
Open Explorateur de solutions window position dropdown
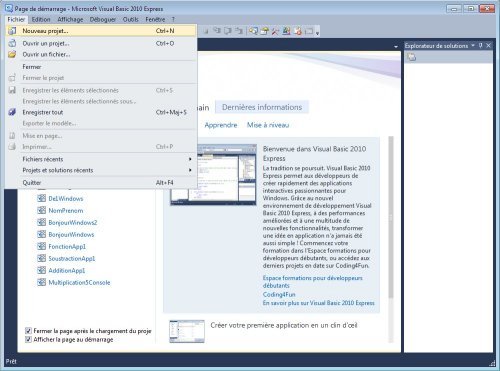click(x=473, y=46)
